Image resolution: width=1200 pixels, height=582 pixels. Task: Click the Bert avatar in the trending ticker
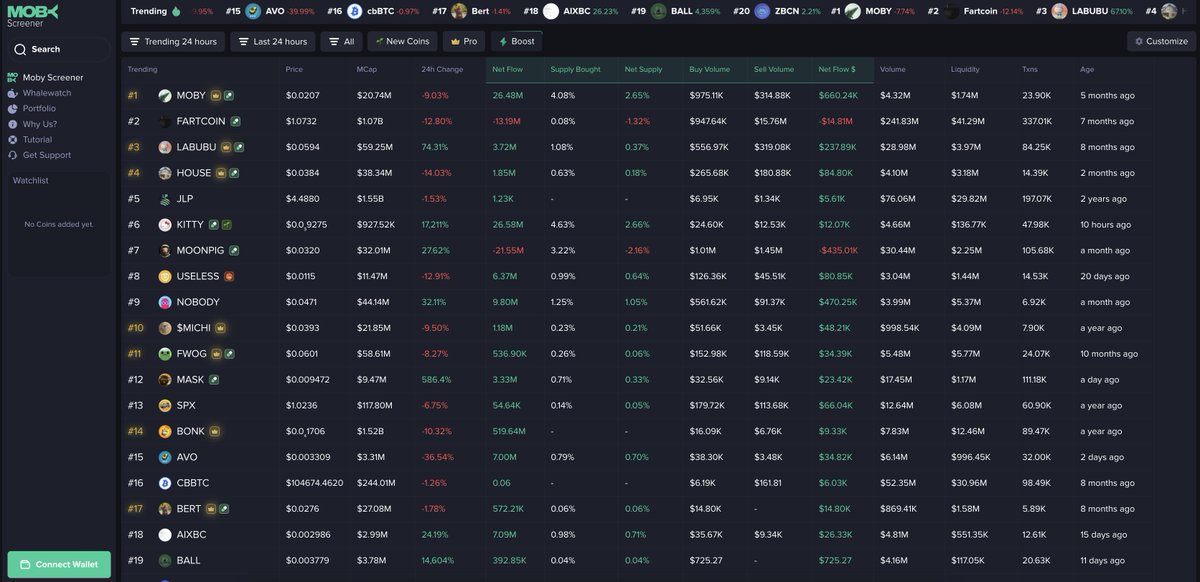coord(459,11)
